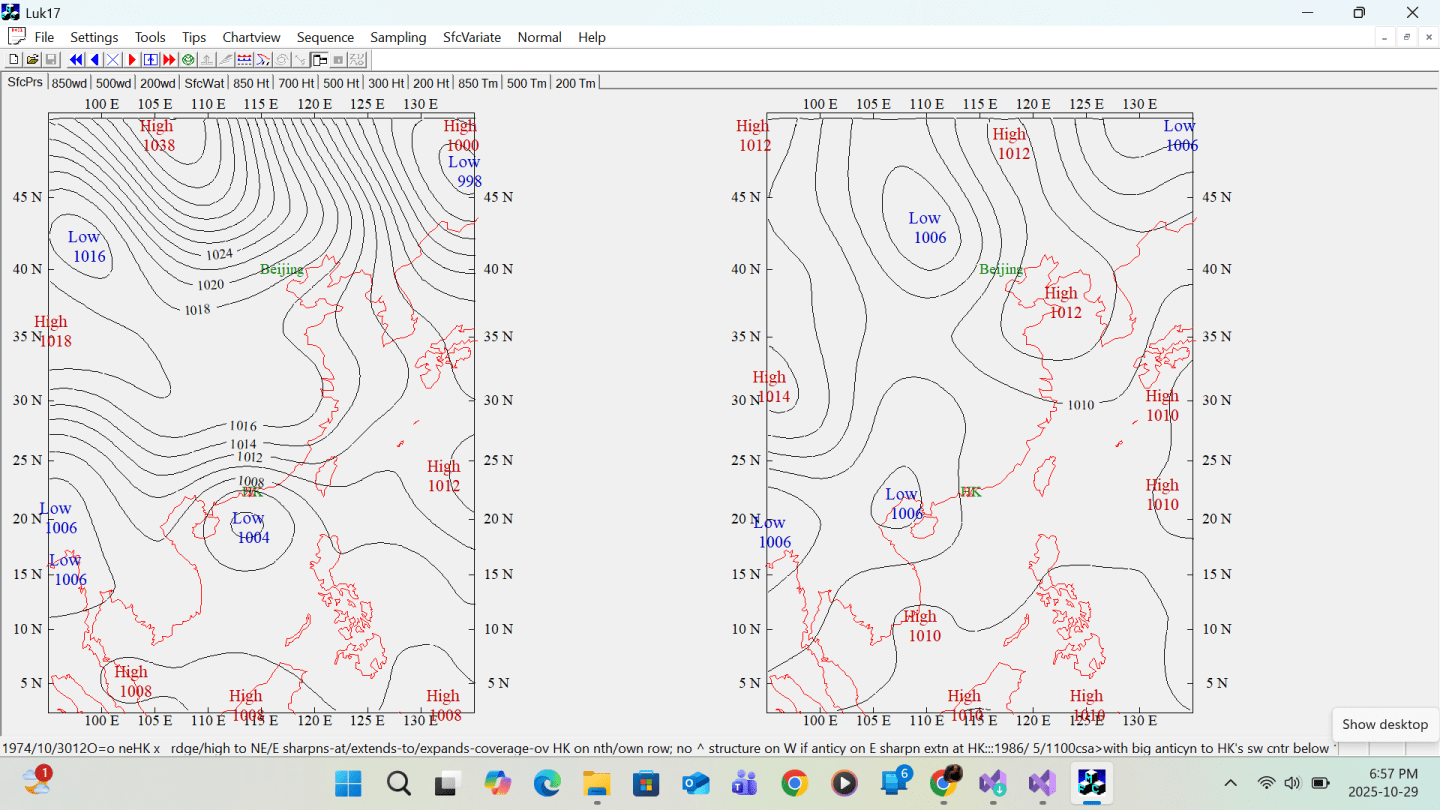Expand the system tray hidden icons chevron
Image resolution: width=1440 pixels, height=810 pixels.
(x=1230, y=783)
